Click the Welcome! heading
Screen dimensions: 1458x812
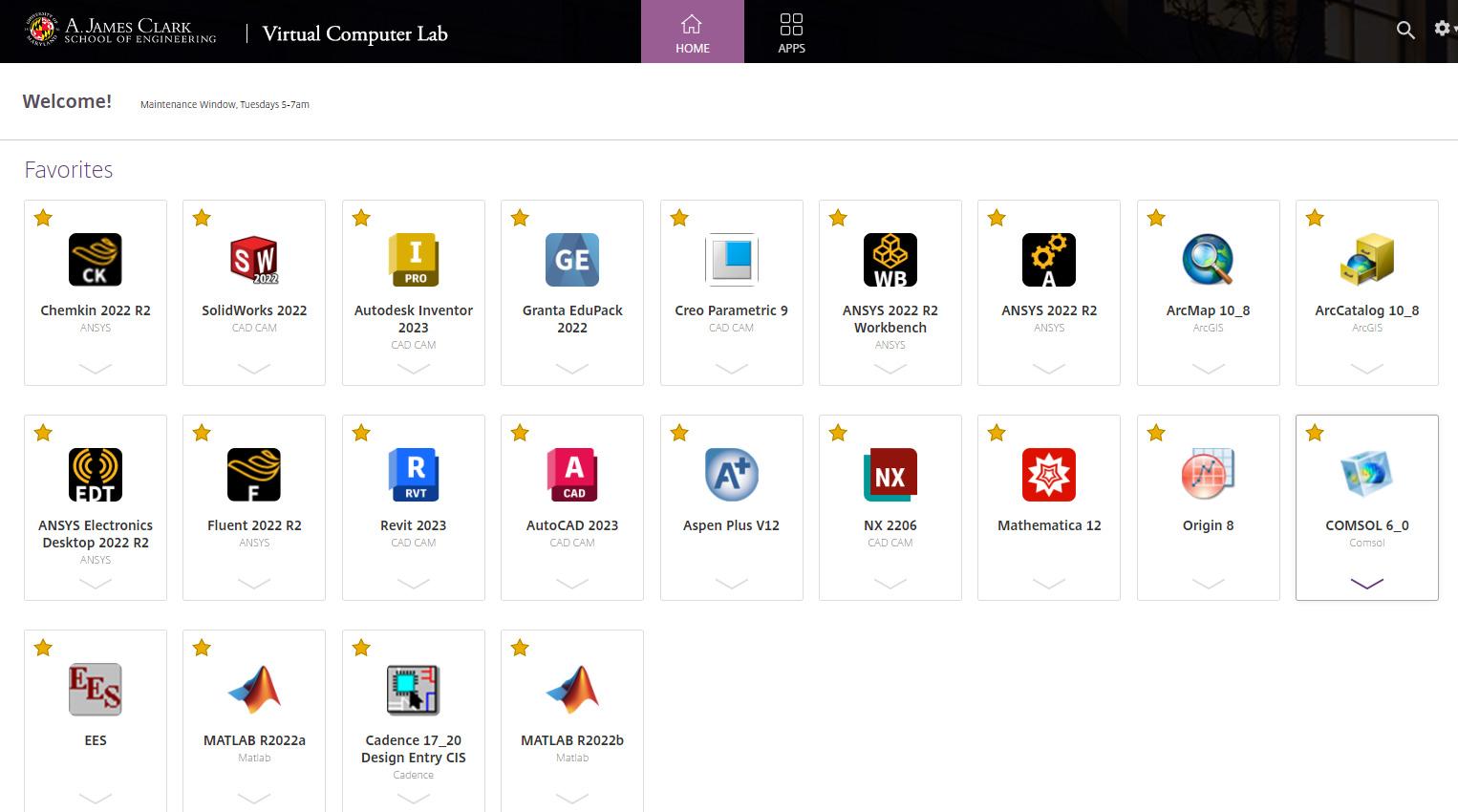tap(67, 101)
